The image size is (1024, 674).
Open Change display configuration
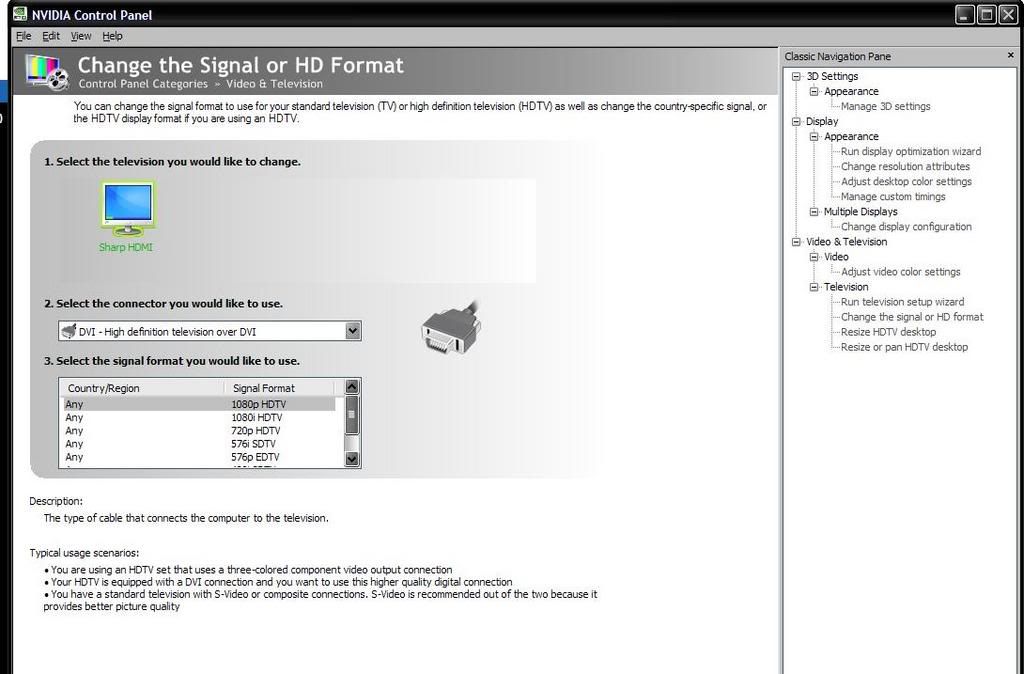point(906,227)
